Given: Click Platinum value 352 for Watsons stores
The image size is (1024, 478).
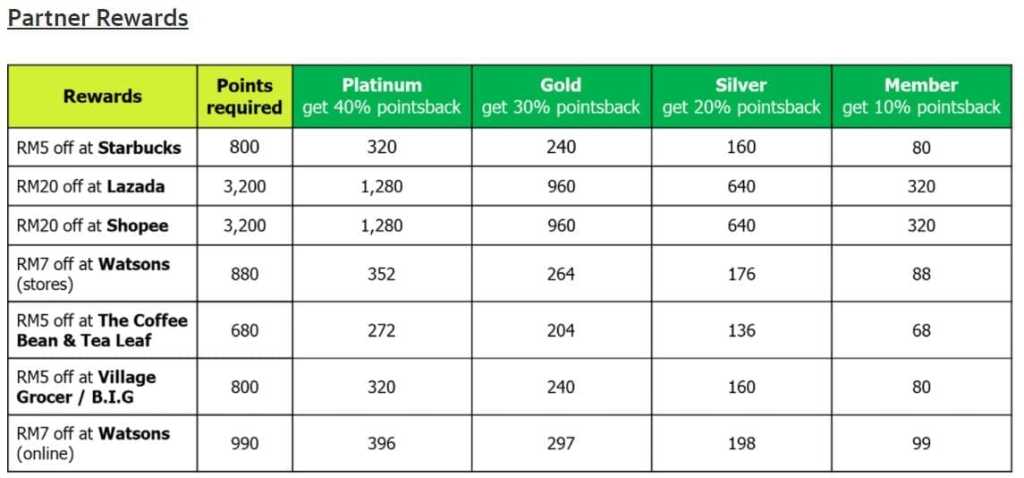Looking at the screenshot, I should pyautogui.click(x=381, y=274).
